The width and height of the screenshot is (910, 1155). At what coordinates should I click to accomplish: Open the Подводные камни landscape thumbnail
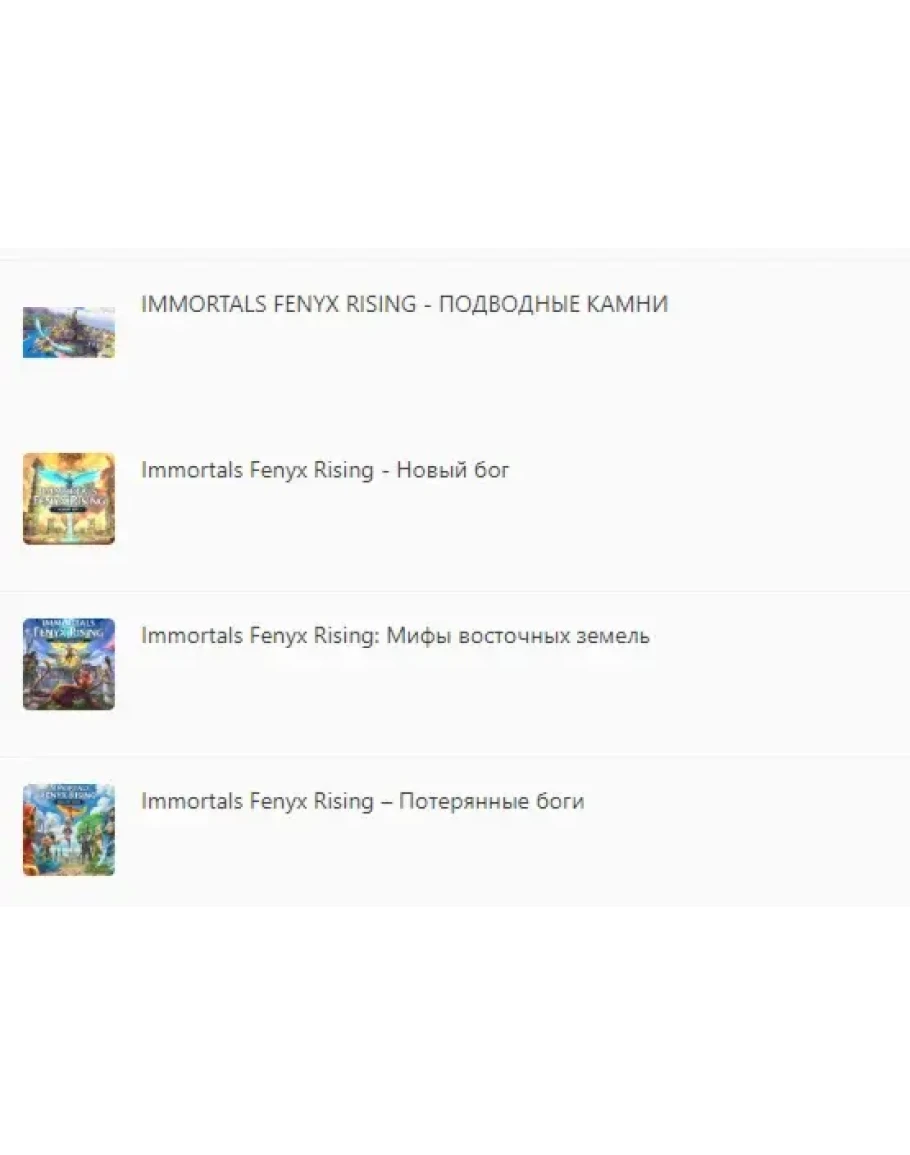[69, 332]
